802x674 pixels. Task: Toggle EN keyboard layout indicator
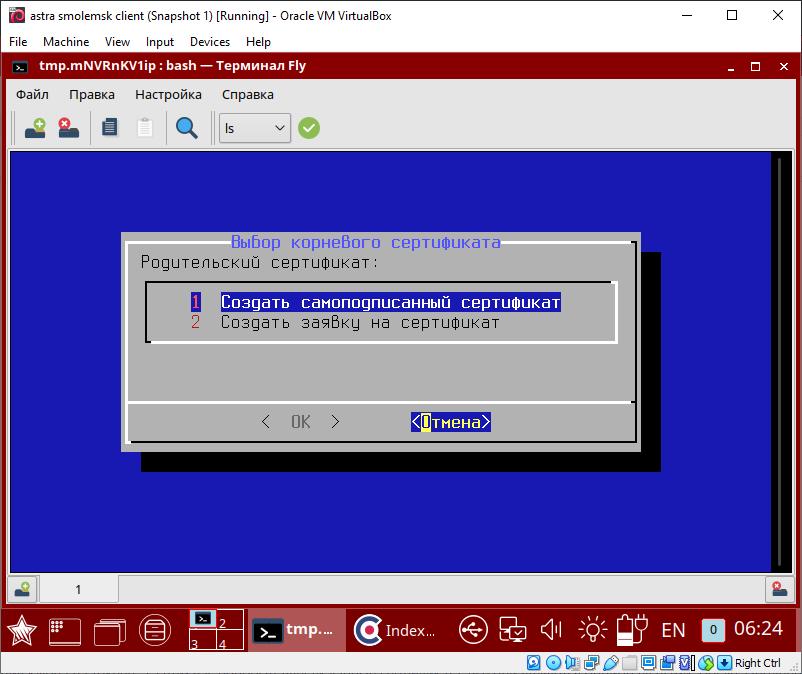pyautogui.click(x=673, y=630)
